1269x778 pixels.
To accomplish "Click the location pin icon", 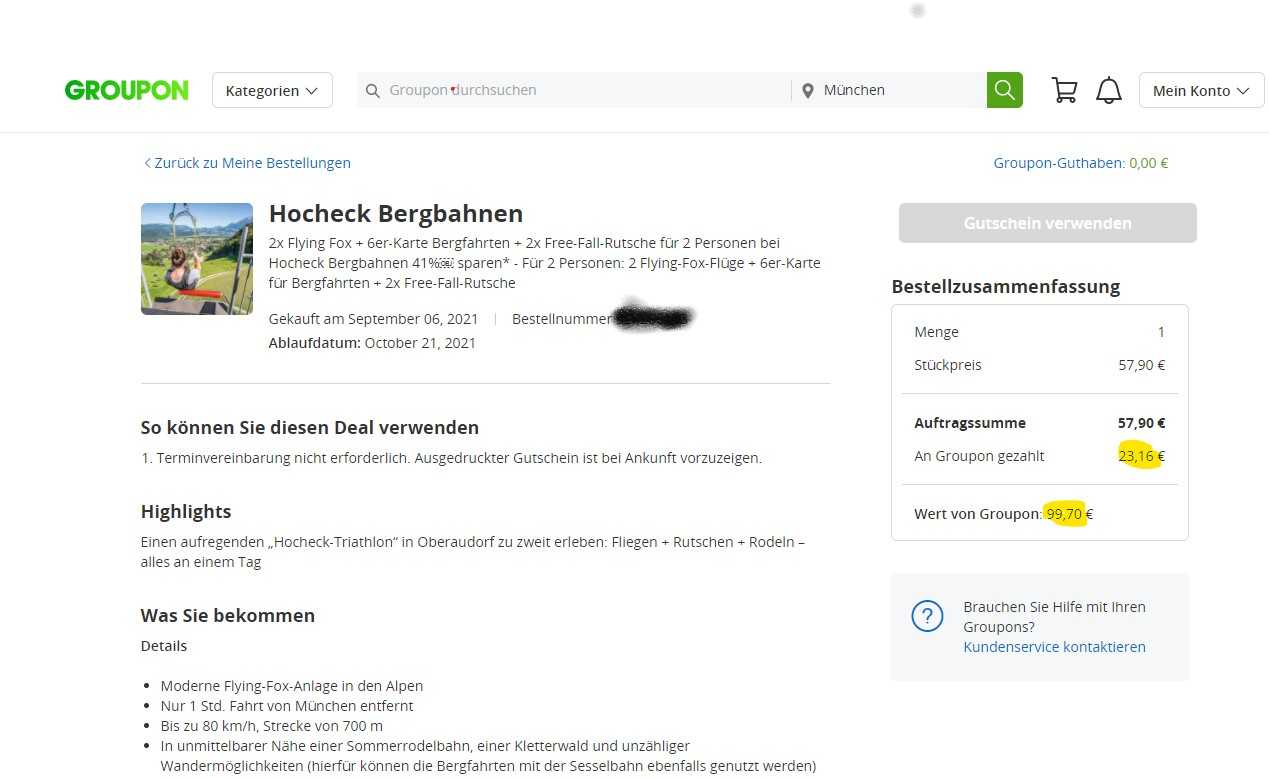I will [808, 91].
